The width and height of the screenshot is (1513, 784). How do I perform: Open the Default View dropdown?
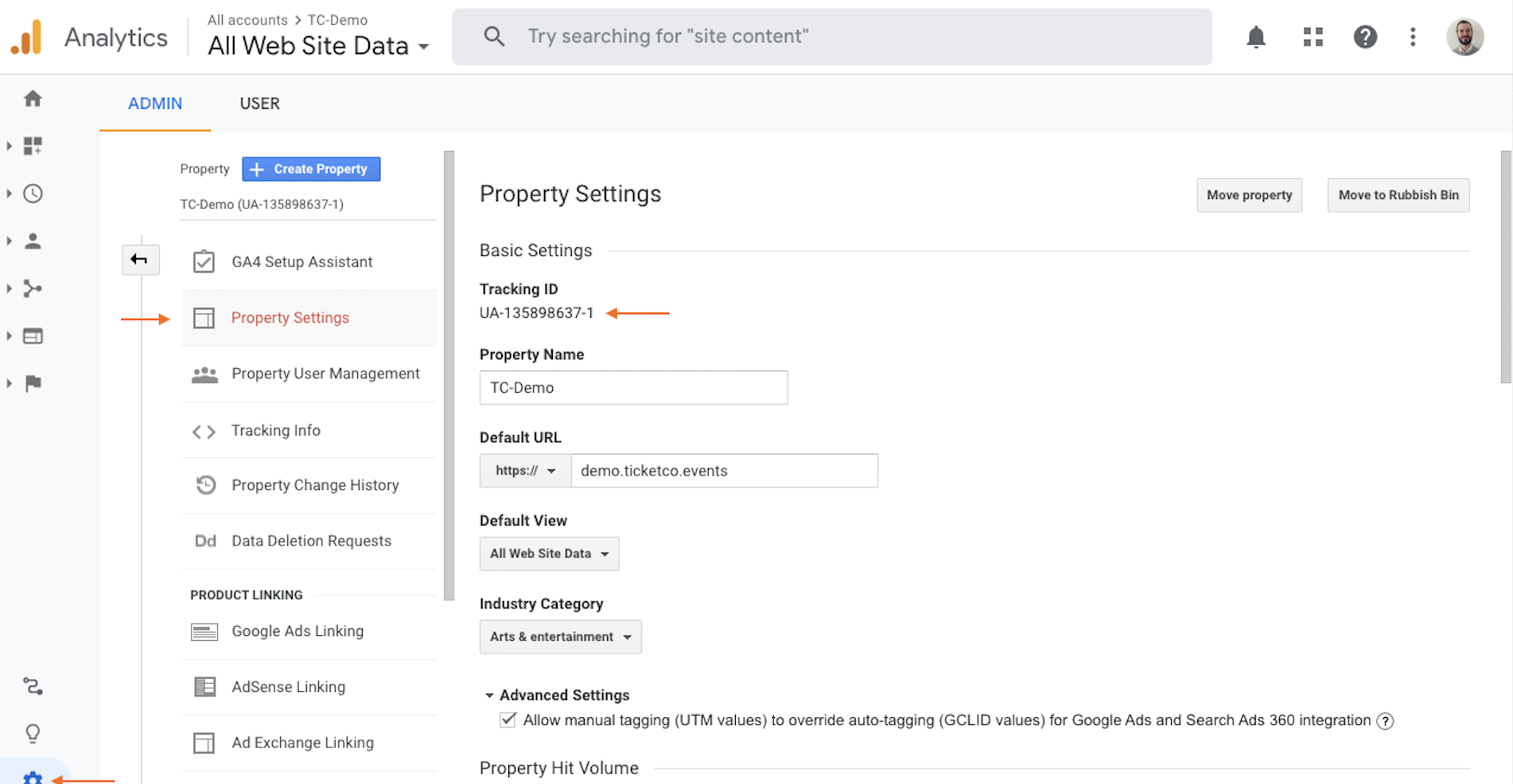(x=549, y=553)
